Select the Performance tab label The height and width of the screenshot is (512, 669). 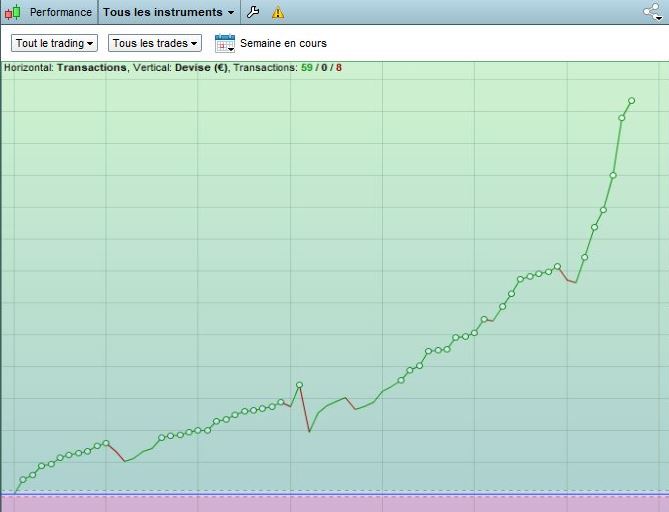(x=60, y=13)
